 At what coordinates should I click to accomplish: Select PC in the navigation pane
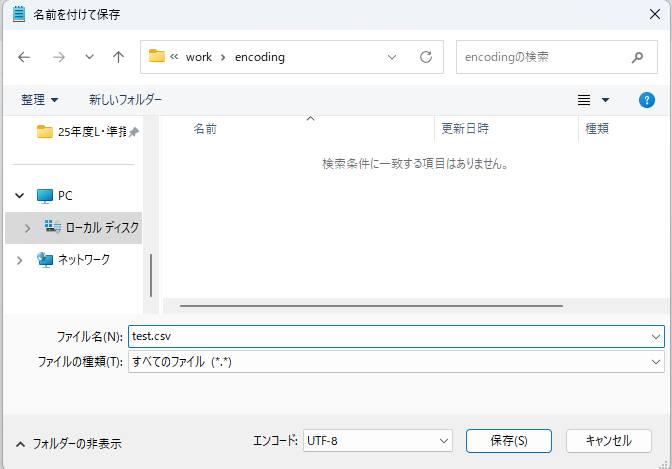point(55,196)
